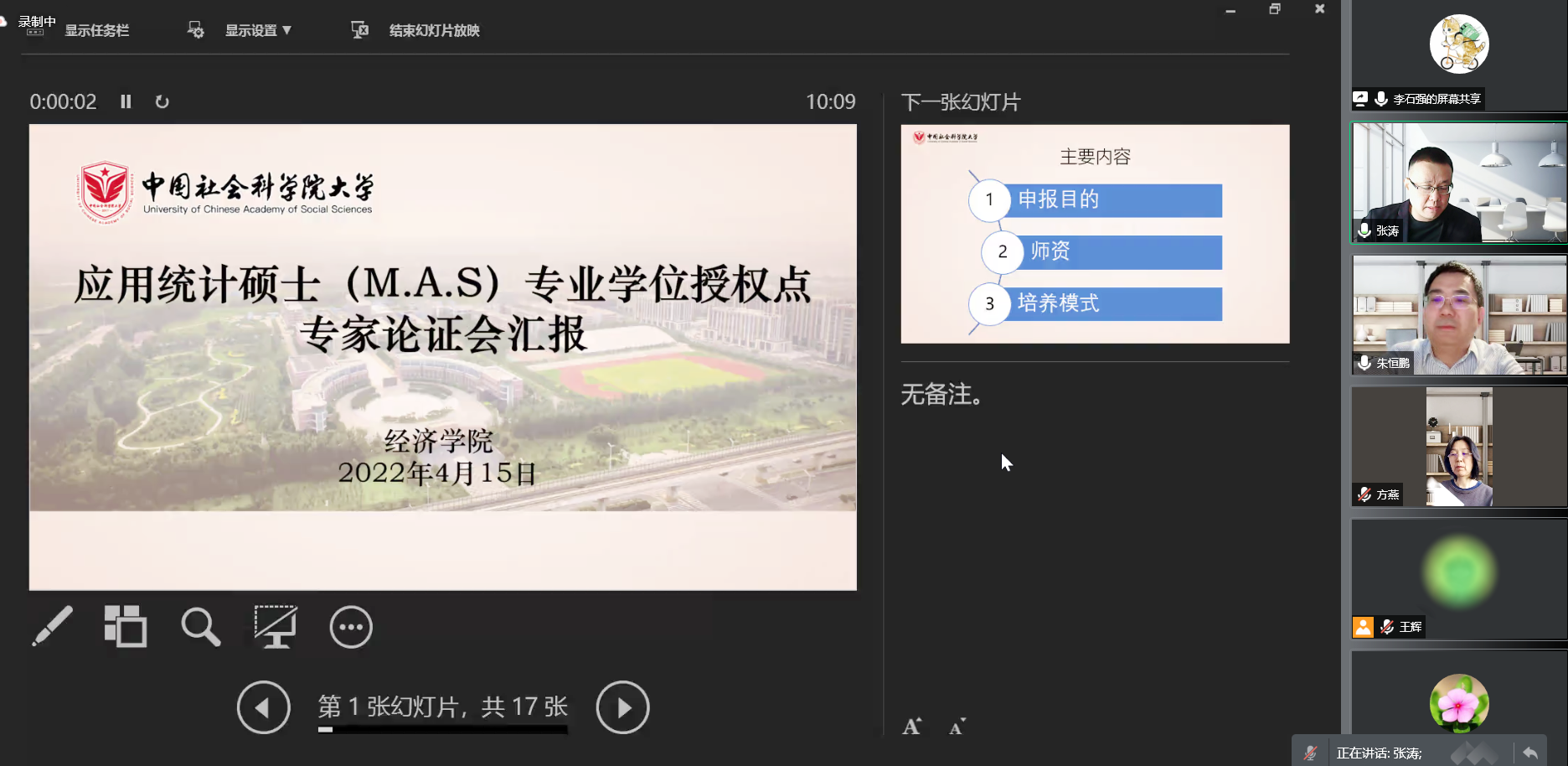
Task: Click the pink flower avatar tile
Action: [1459, 703]
